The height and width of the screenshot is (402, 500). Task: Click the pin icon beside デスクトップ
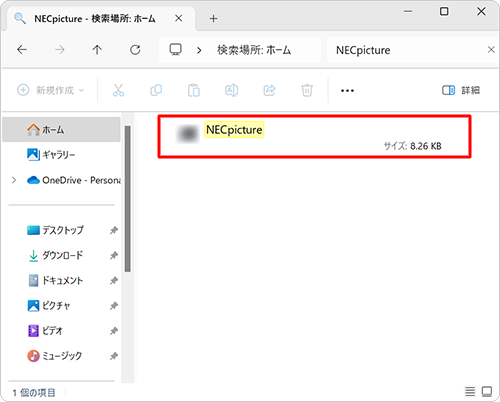click(114, 230)
